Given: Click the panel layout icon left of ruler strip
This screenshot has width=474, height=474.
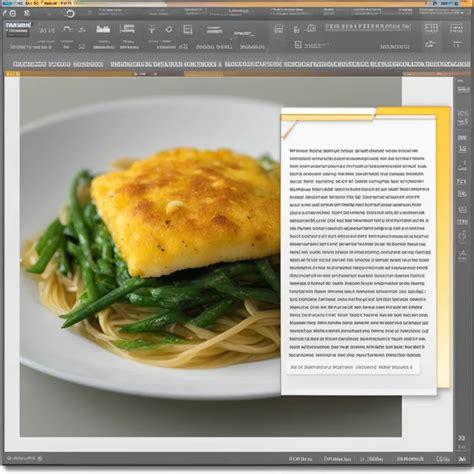Looking at the screenshot, I should [x=278, y=29].
